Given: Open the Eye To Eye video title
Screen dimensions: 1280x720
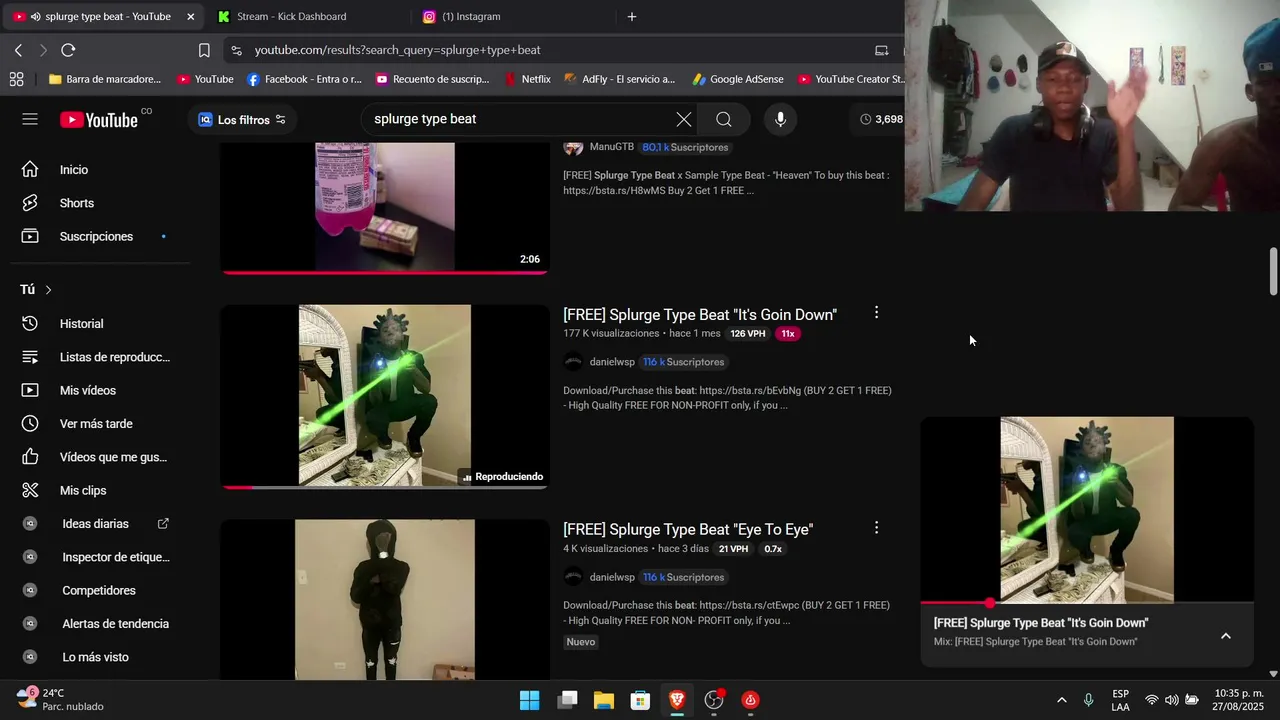Looking at the screenshot, I should 688,530.
